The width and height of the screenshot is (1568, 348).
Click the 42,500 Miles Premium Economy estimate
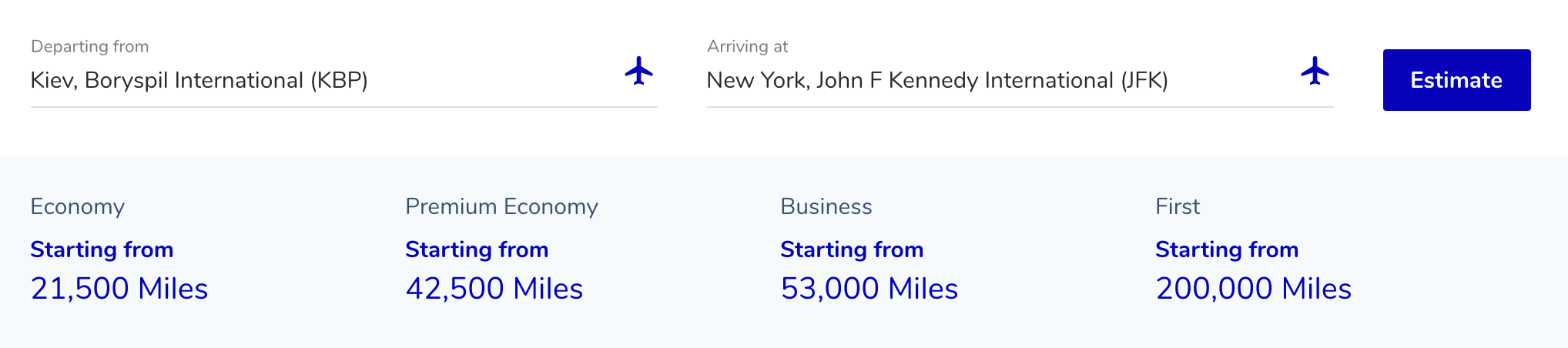coord(494,289)
